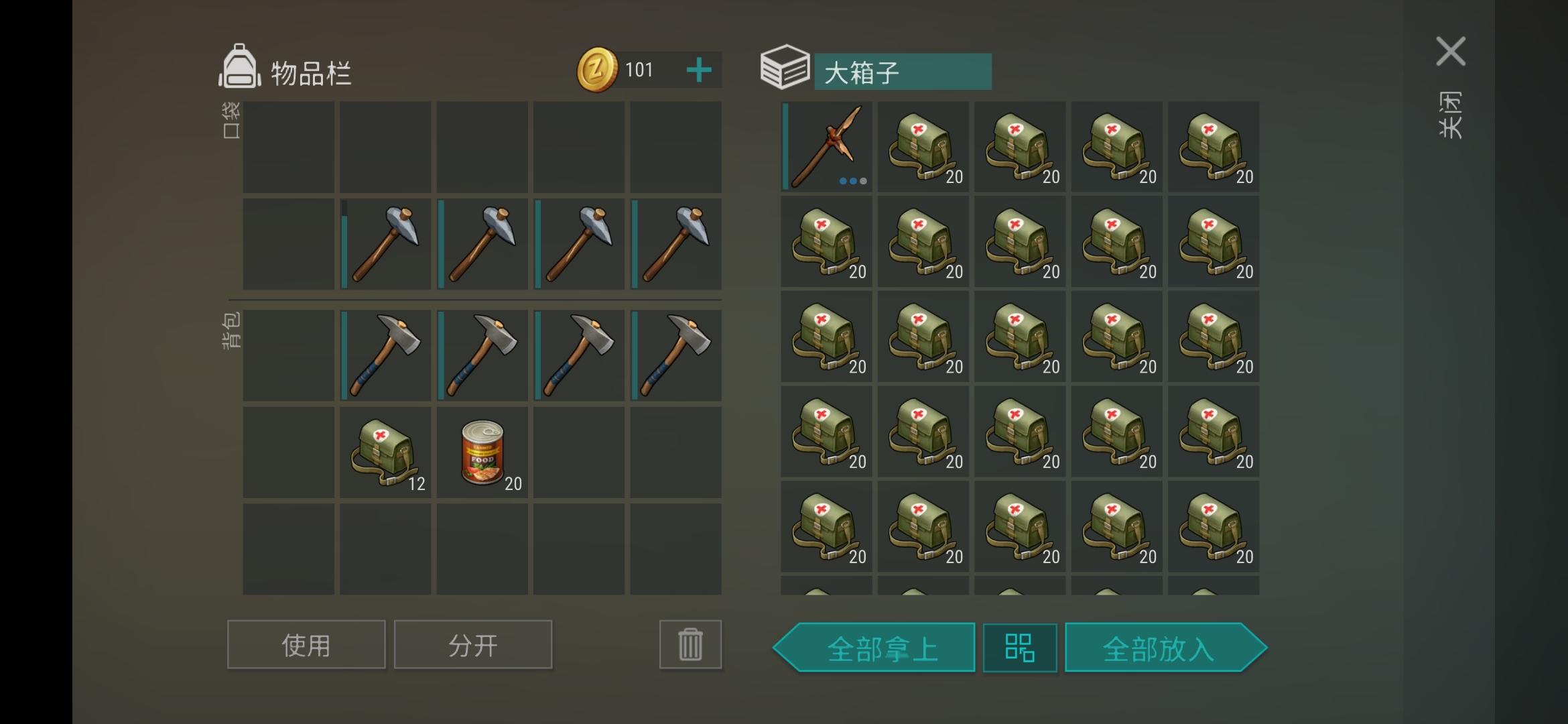Put everything in with 全部放入 button
Screen dimensions: 1568x724
click(x=1165, y=648)
